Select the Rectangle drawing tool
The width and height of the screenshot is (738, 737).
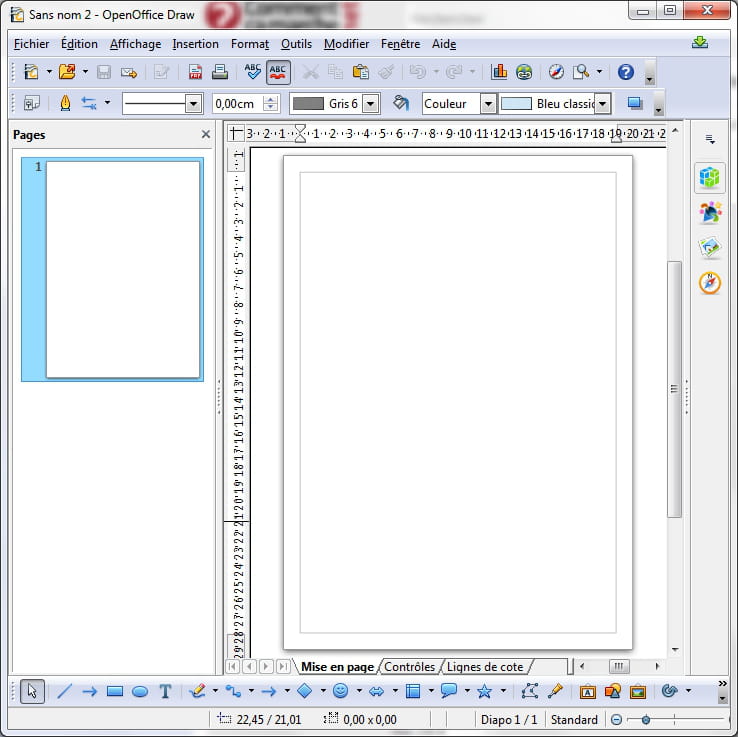click(114, 691)
